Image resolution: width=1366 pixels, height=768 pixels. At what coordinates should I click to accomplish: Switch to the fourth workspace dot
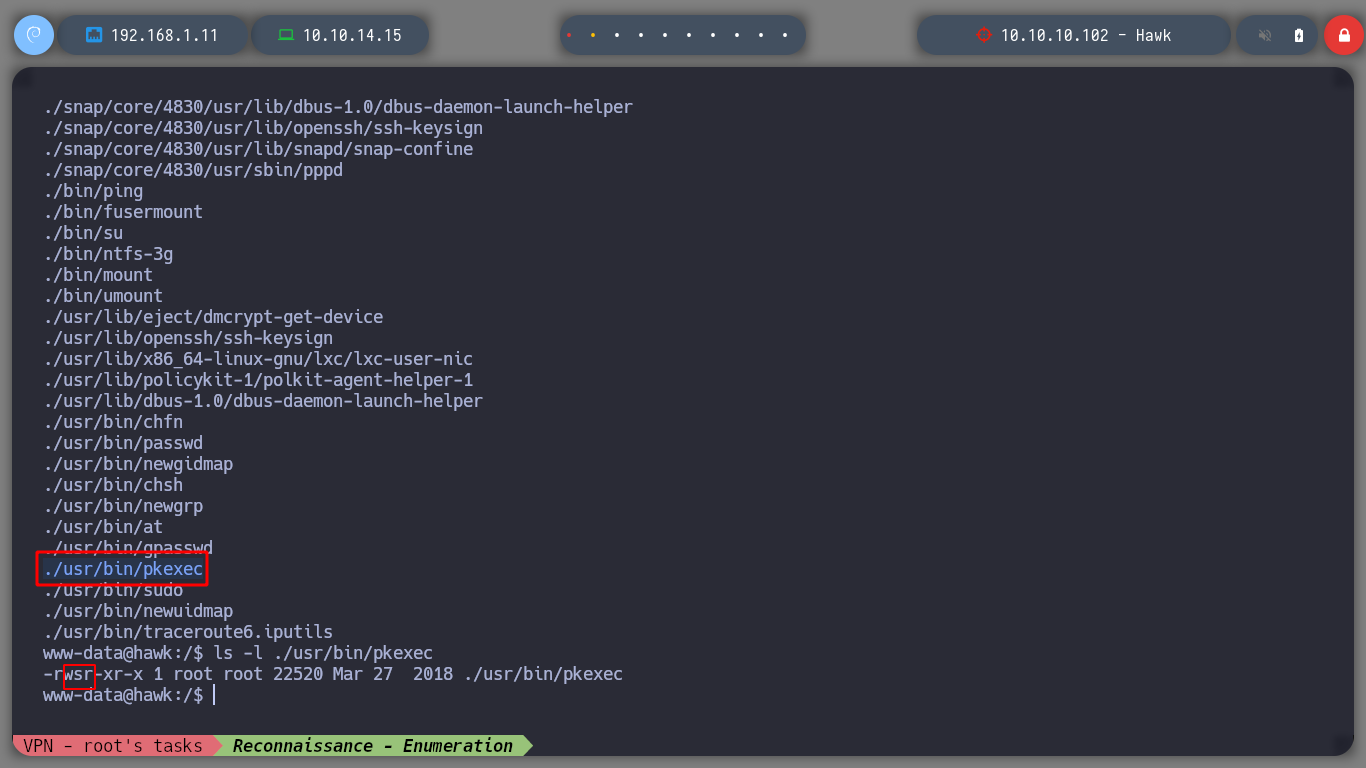click(641, 35)
